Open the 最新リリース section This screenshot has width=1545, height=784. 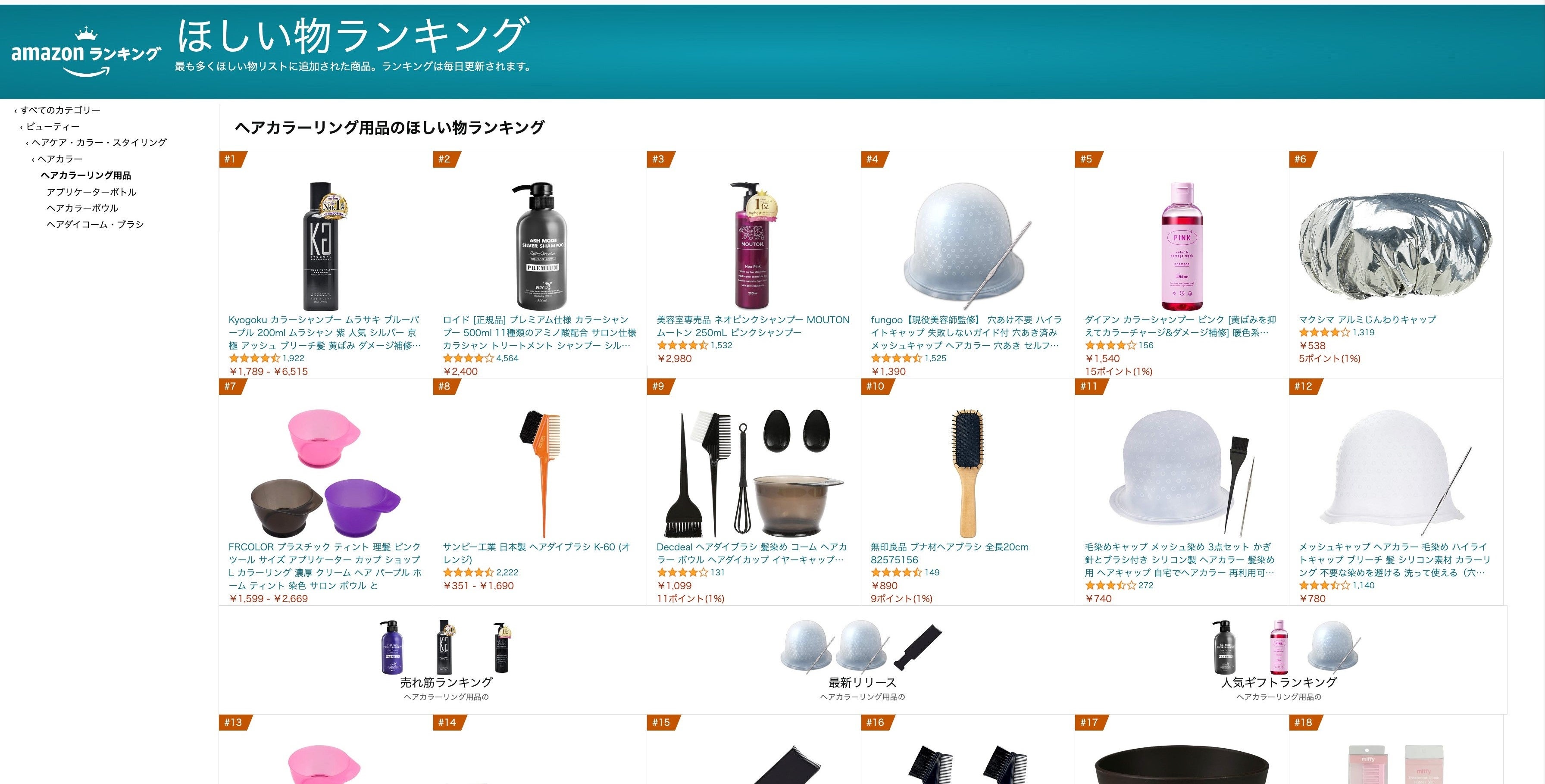pos(862,682)
